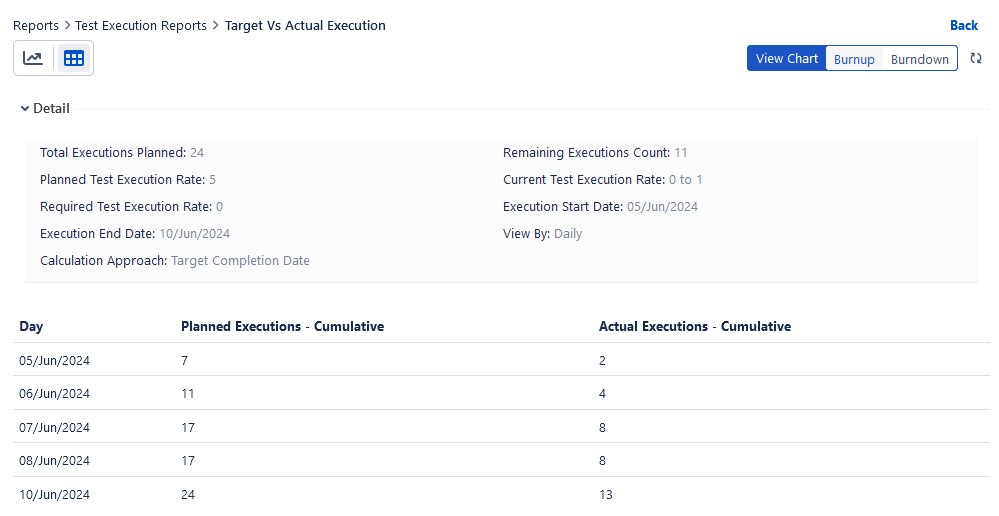
Task: Open Test Execution Reports breadcrumb
Action: 141,25
